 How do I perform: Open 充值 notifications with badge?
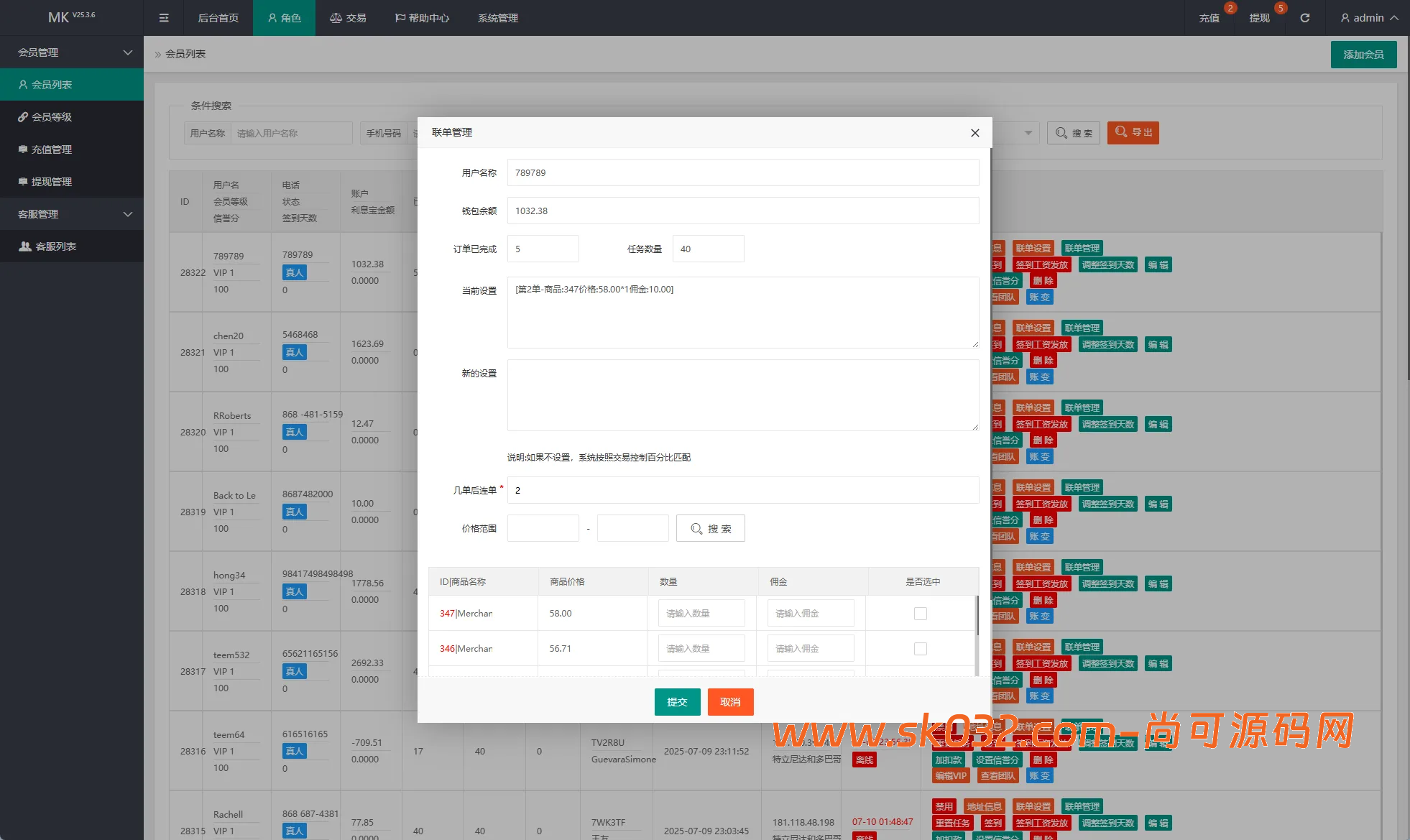point(1209,18)
